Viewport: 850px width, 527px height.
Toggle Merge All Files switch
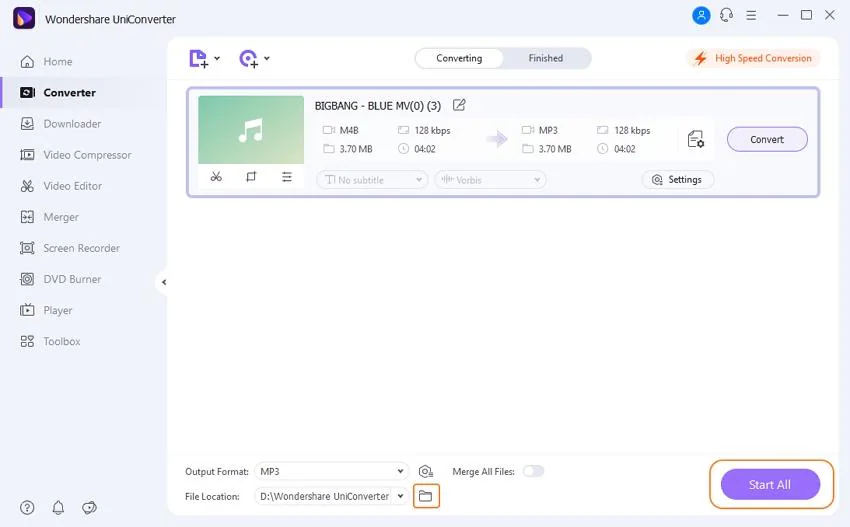click(533, 471)
